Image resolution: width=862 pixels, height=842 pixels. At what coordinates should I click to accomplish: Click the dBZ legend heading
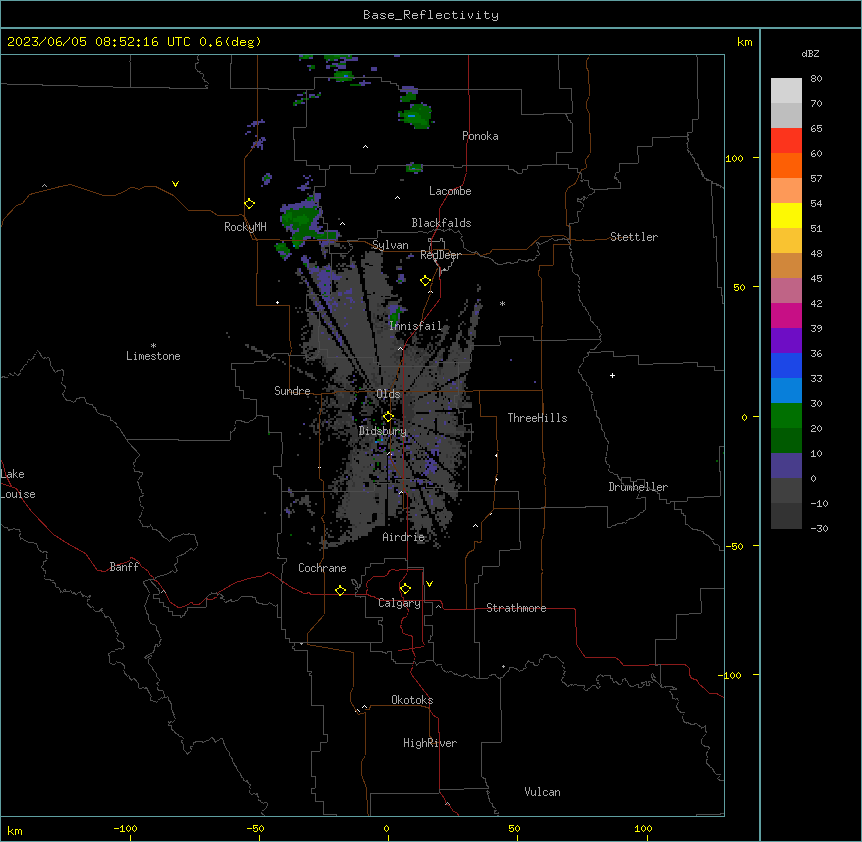tap(810, 53)
